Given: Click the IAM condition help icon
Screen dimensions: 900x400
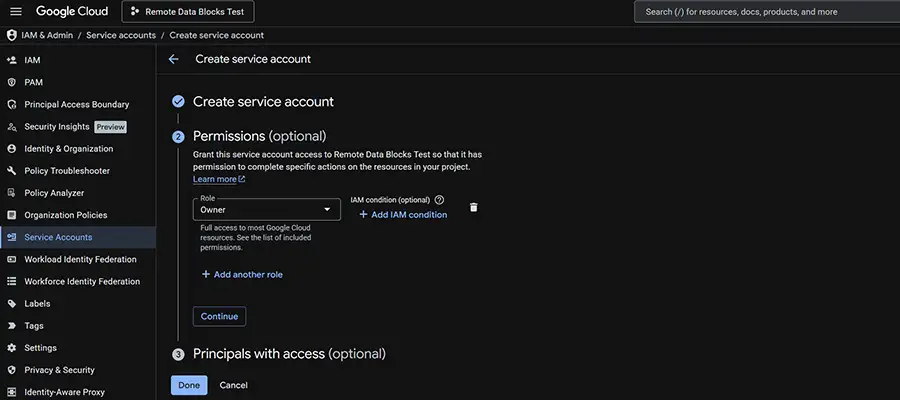Looking at the screenshot, I should point(440,200).
